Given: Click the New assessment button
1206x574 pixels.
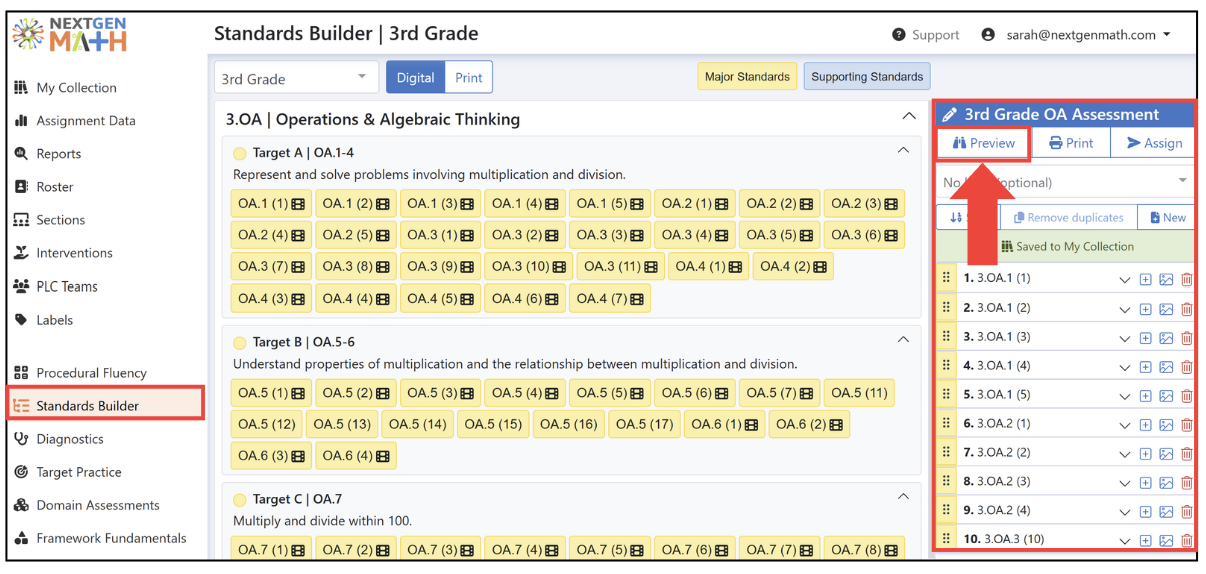Looking at the screenshot, I should tap(1166, 217).
